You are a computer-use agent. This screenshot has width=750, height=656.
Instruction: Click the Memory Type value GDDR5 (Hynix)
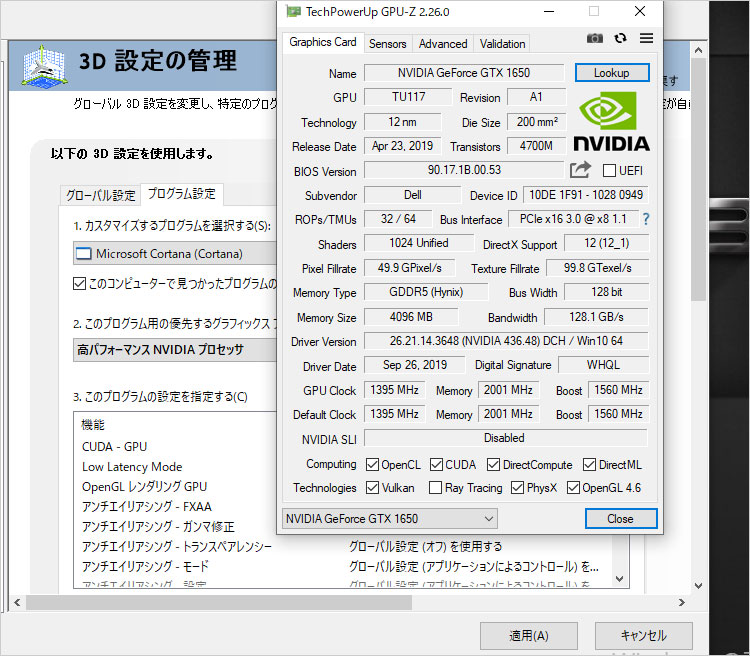click(426, 292)
